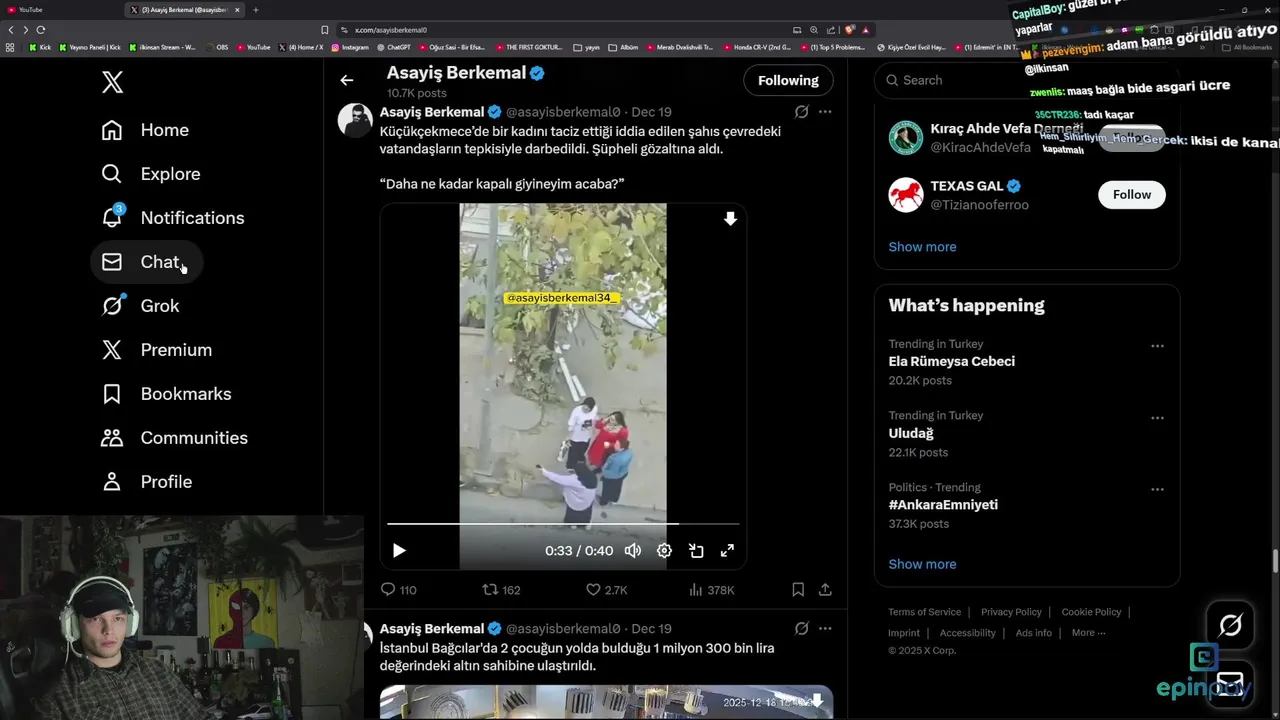Open TEXAS GAL profile

click(966, 186)
